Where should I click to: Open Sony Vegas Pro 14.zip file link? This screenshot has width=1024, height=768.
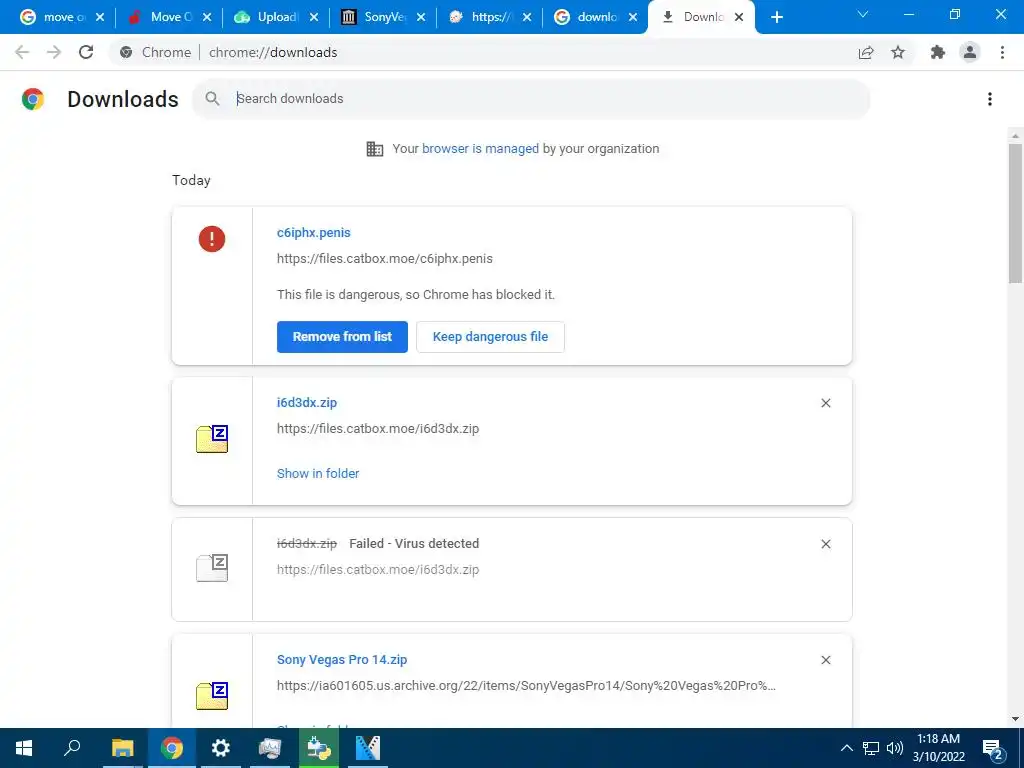342,660
